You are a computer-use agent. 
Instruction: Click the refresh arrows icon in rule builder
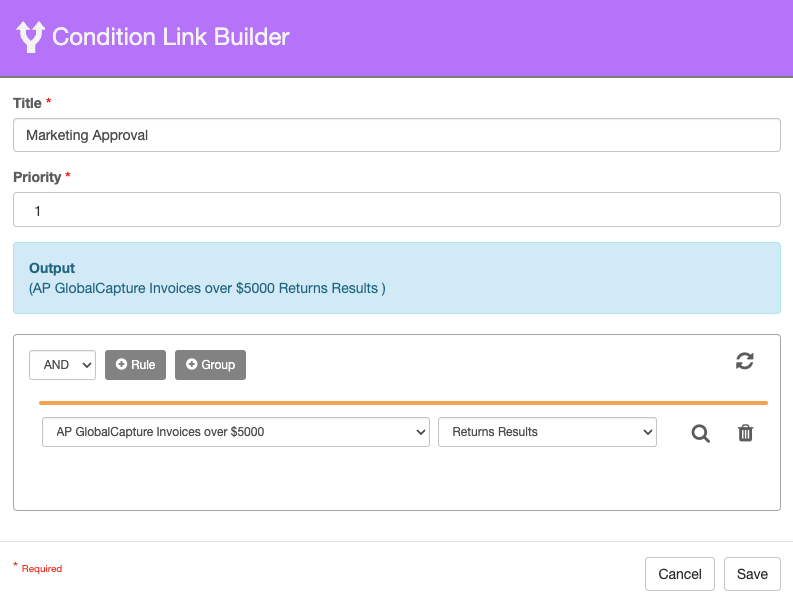744,361
